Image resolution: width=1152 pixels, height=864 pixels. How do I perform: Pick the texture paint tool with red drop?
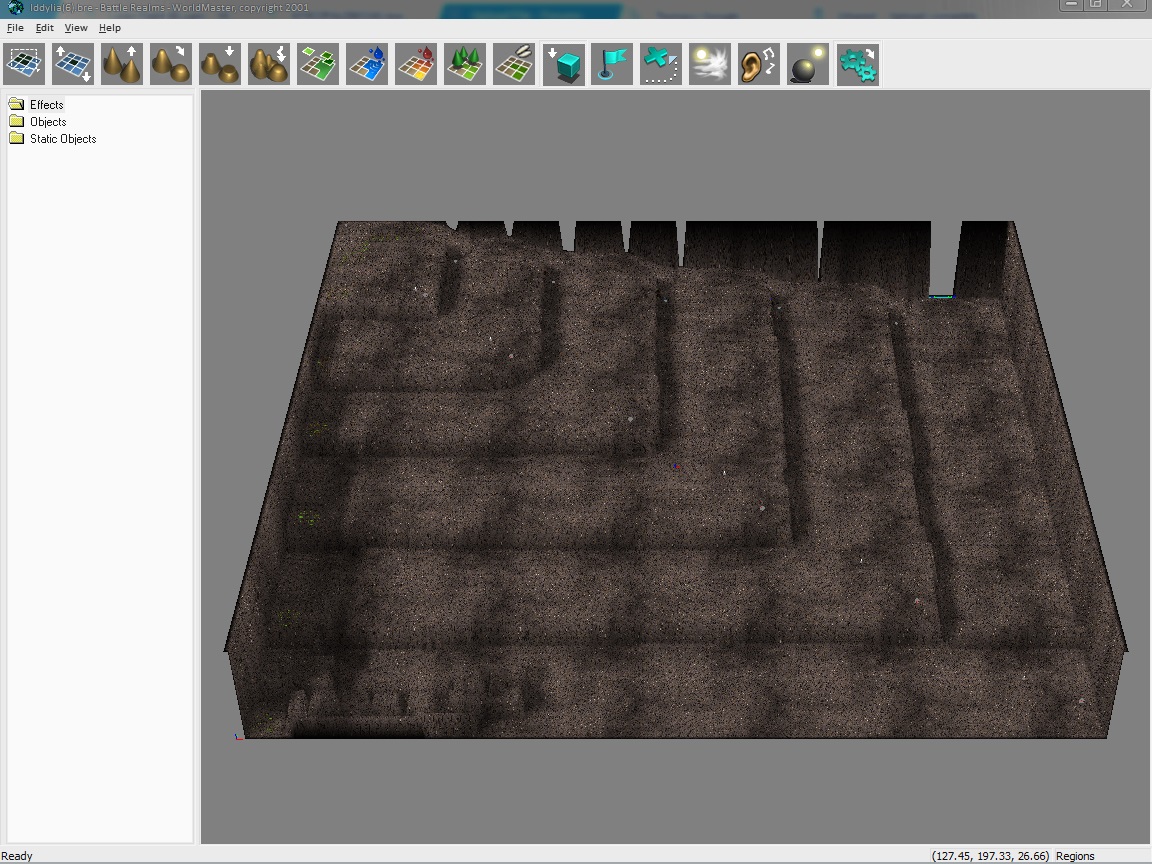click(x=416, y=64)
